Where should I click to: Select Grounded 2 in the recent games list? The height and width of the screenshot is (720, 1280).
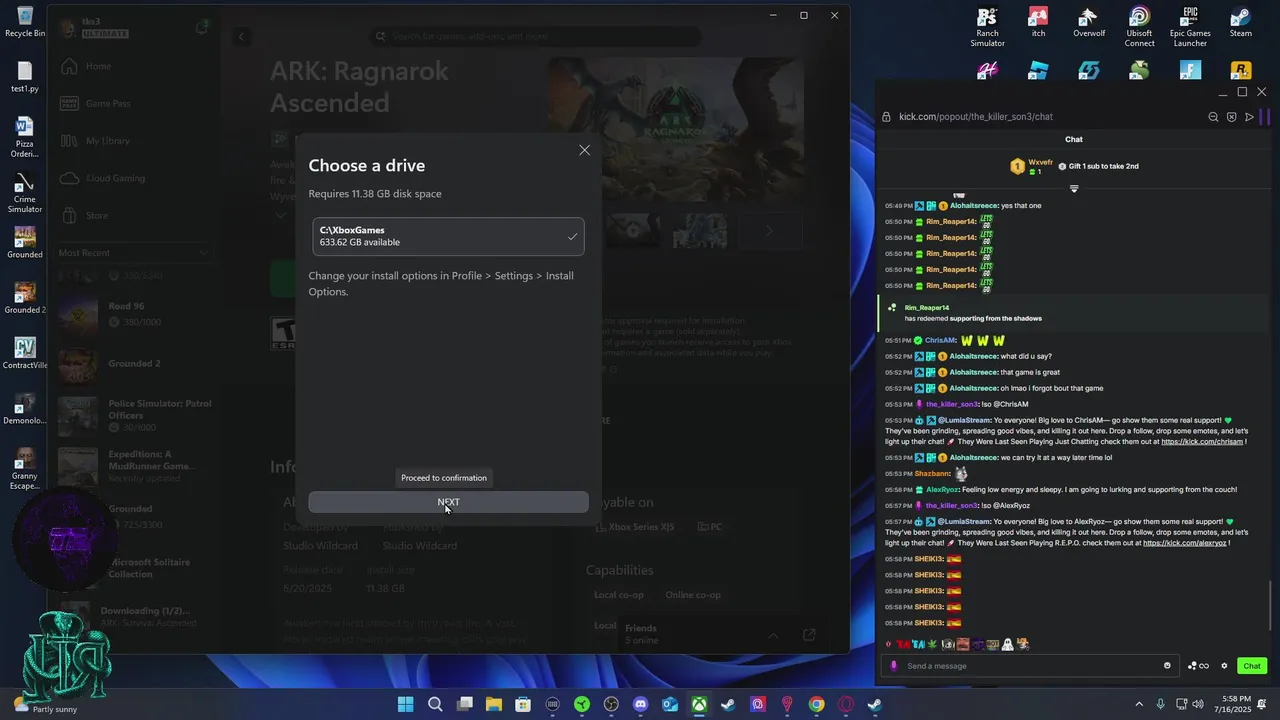tap(134, 364)
